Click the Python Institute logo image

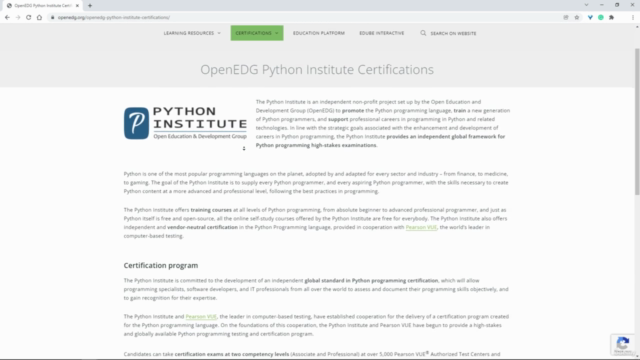pos(185,123)
